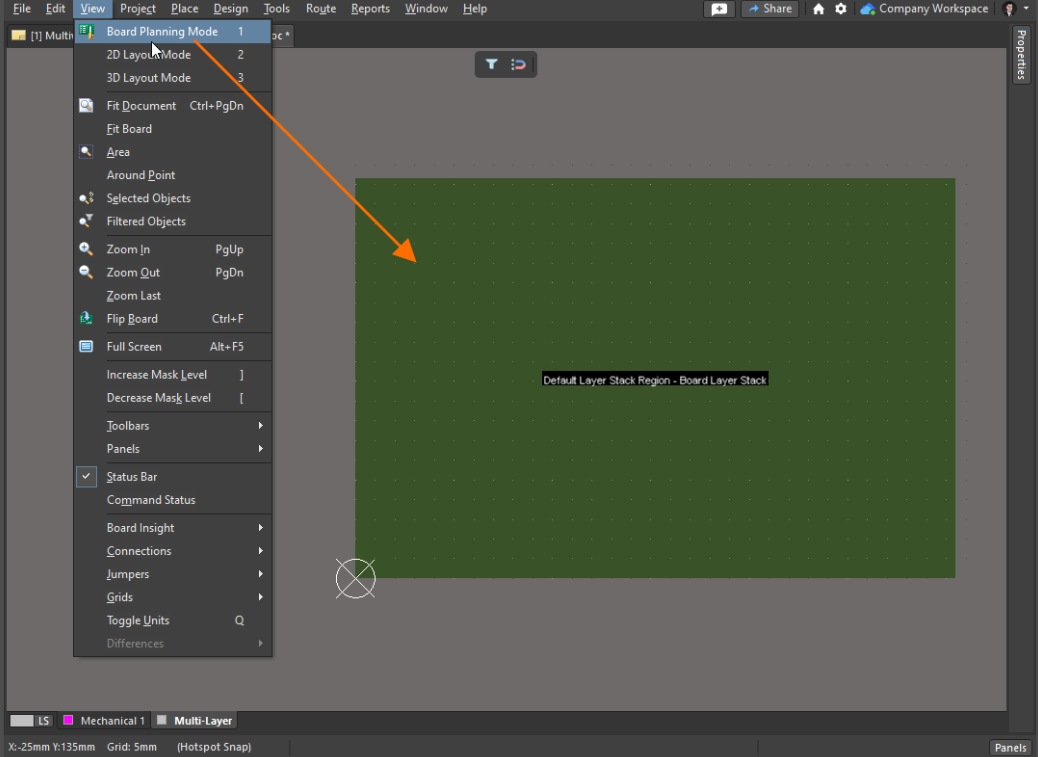This screenshot has height=757, width=1038.
Task: Expand the Toolbars submenu
Action: click(128, 426)
